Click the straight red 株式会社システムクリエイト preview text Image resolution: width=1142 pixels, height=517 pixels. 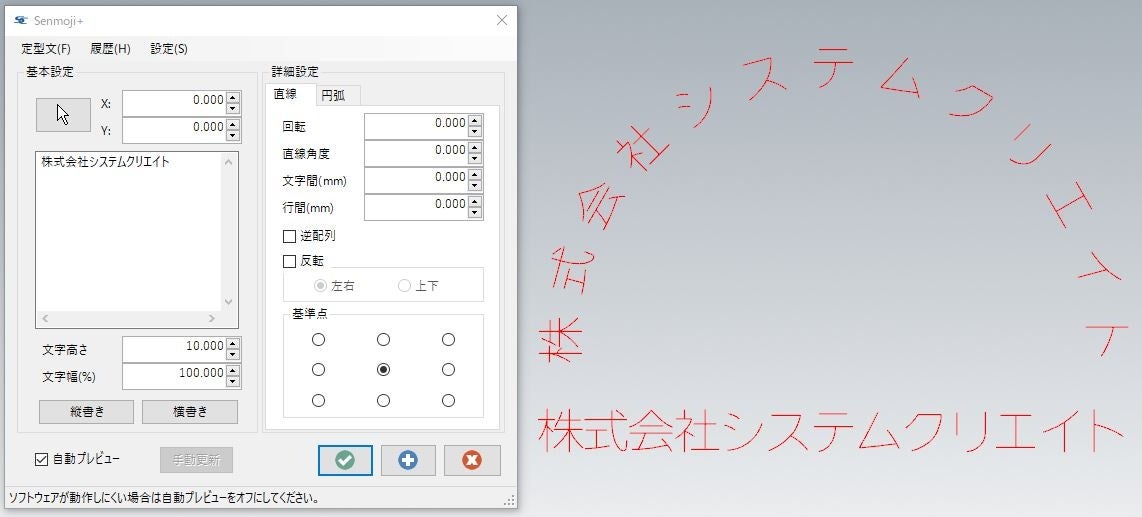829,430
